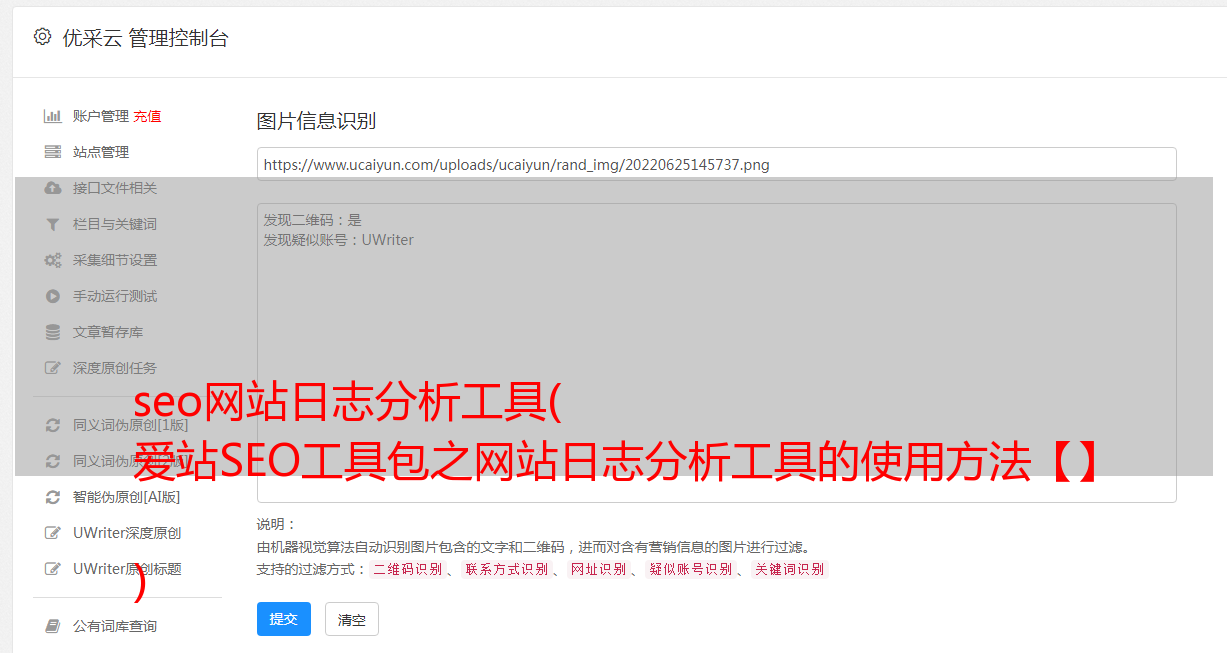Image resolution: width=1227 pixels, height=653 pixels.
Task: Open 接口文件相关 menu item
Action: coord(115,188)
